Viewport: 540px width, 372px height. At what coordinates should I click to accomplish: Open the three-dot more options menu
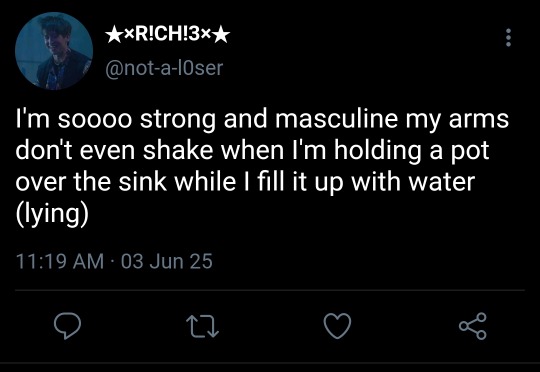tap(508, 38)
